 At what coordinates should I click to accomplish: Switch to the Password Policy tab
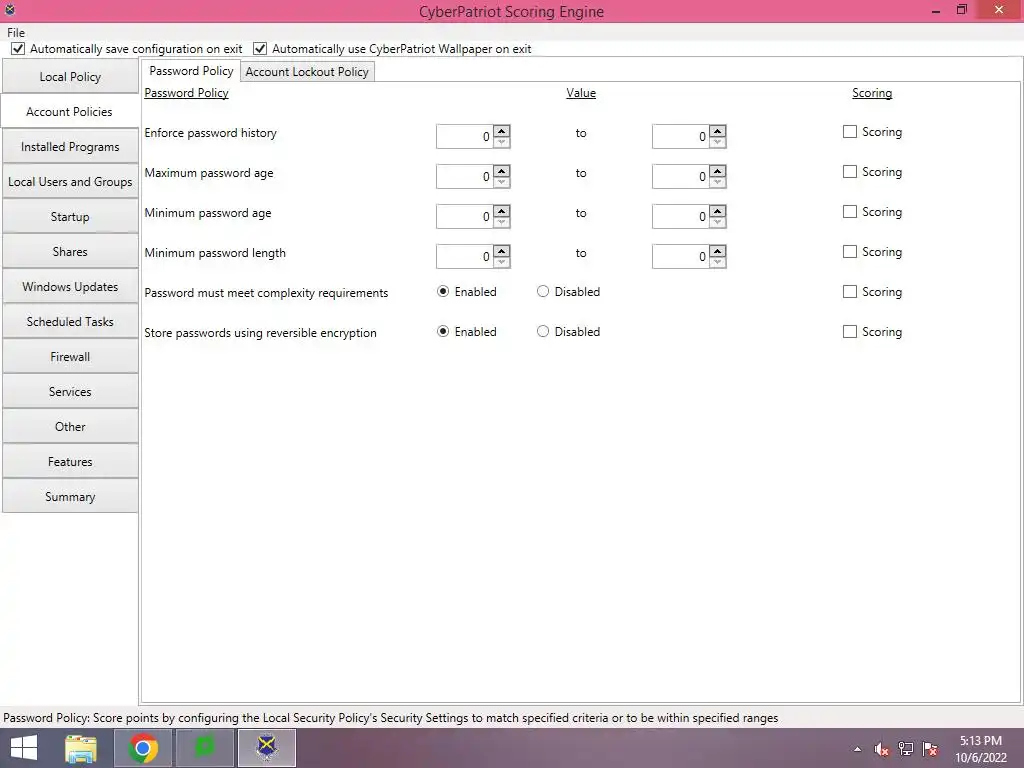click(191, 71)
